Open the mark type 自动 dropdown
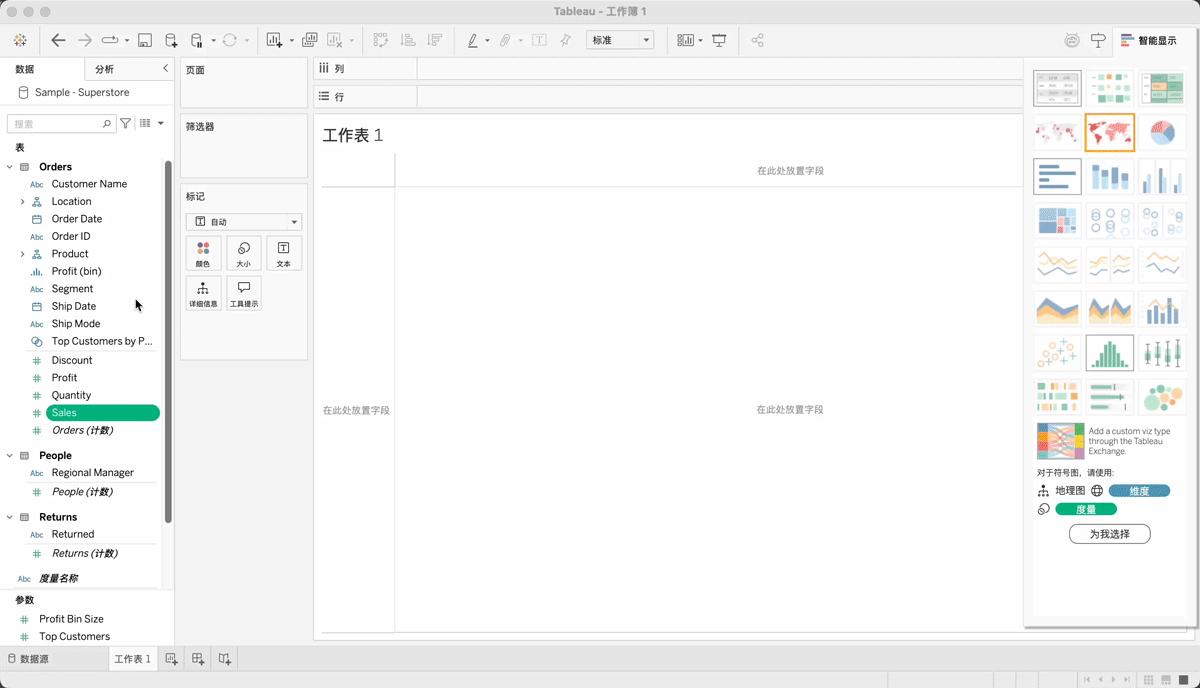 click(x=244, y=222)
